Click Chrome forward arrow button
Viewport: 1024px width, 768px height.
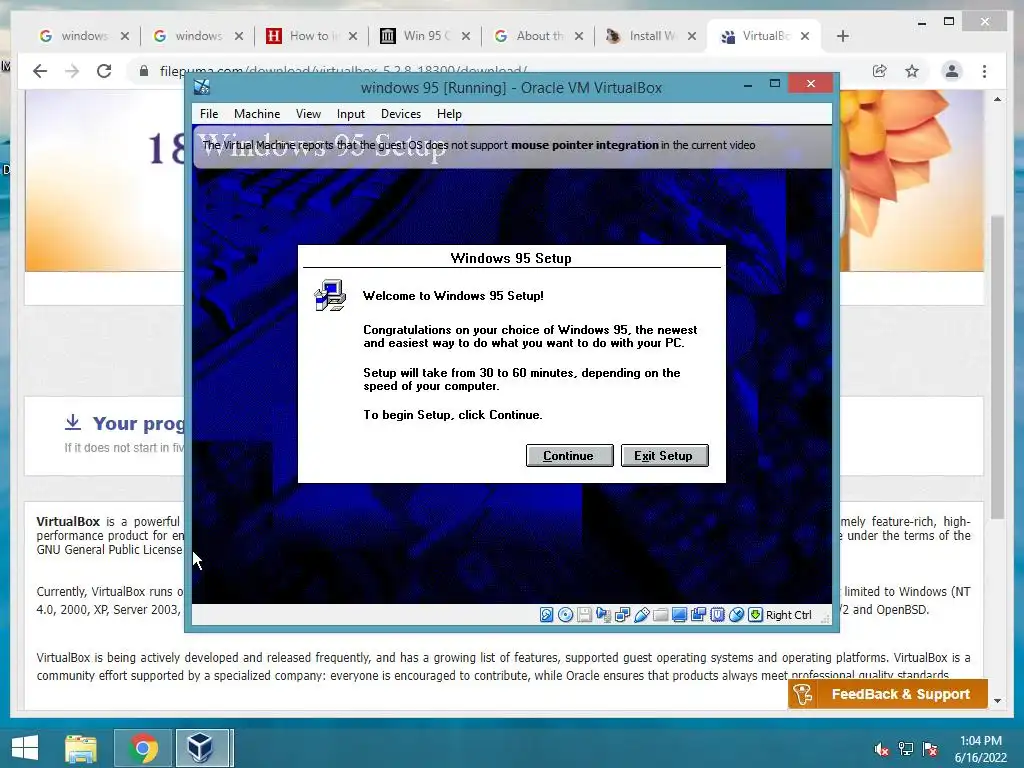click(72, 71)
